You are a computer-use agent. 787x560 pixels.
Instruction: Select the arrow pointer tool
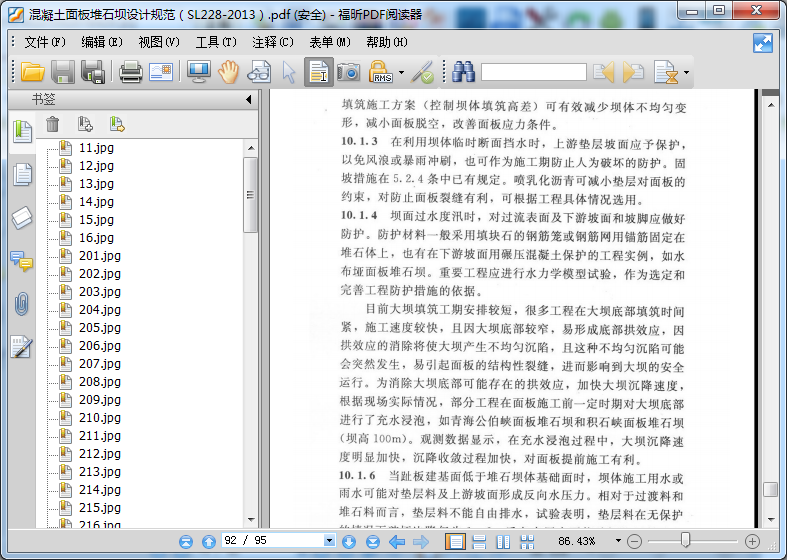tap(289, 72)
